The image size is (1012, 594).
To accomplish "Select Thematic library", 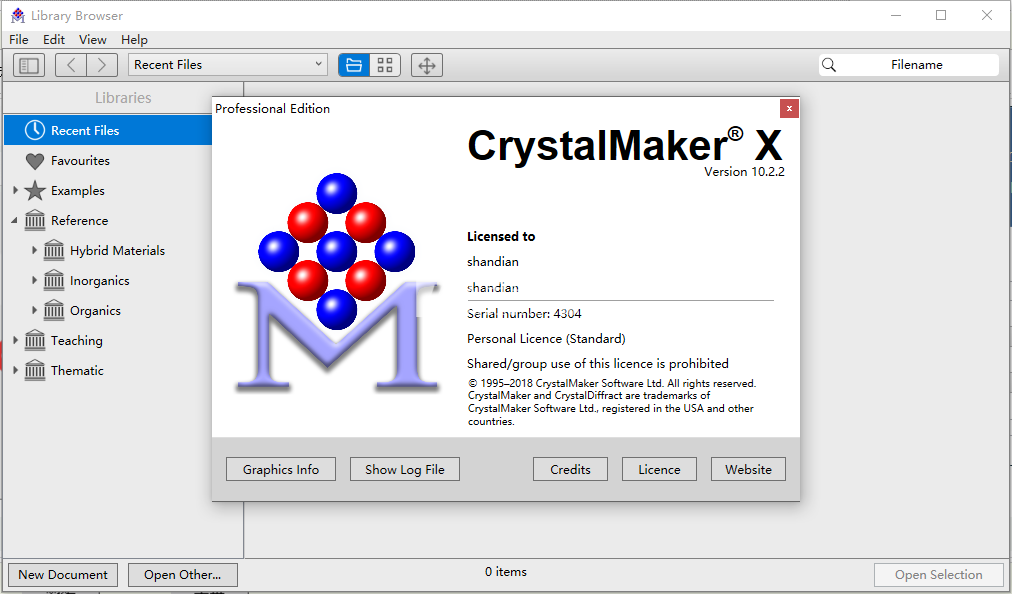I will point(77,371).
